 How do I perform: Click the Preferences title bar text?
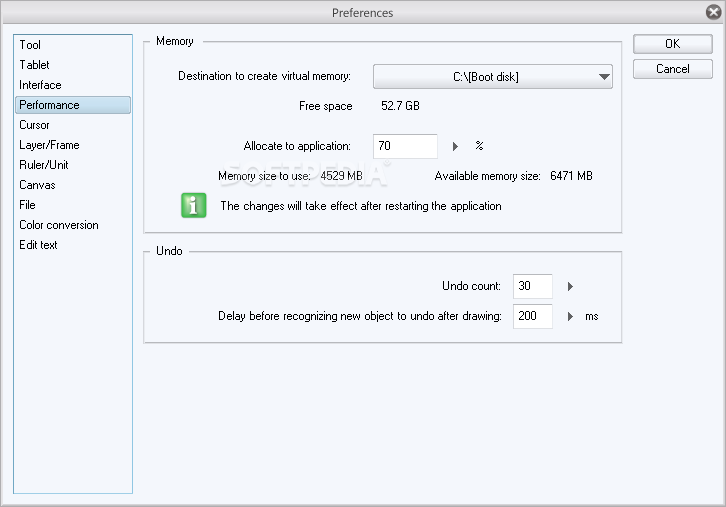click(363, 13)
